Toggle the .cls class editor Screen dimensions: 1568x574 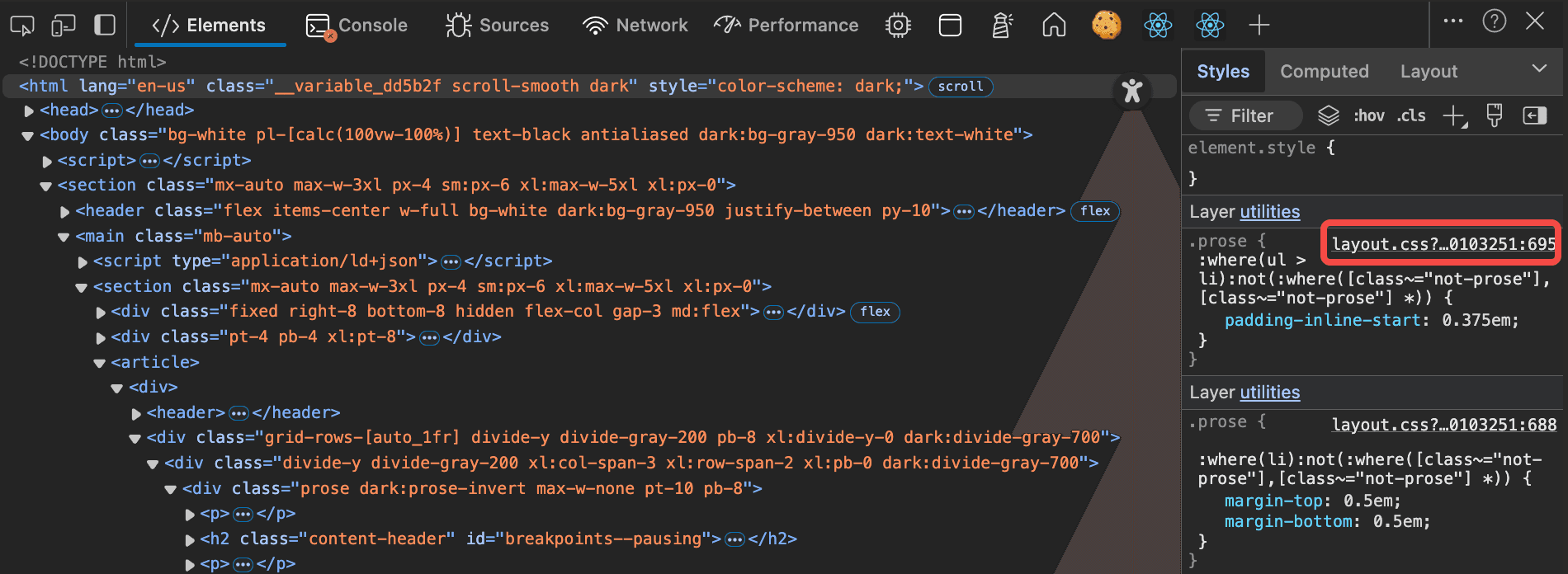(1411, 116)
